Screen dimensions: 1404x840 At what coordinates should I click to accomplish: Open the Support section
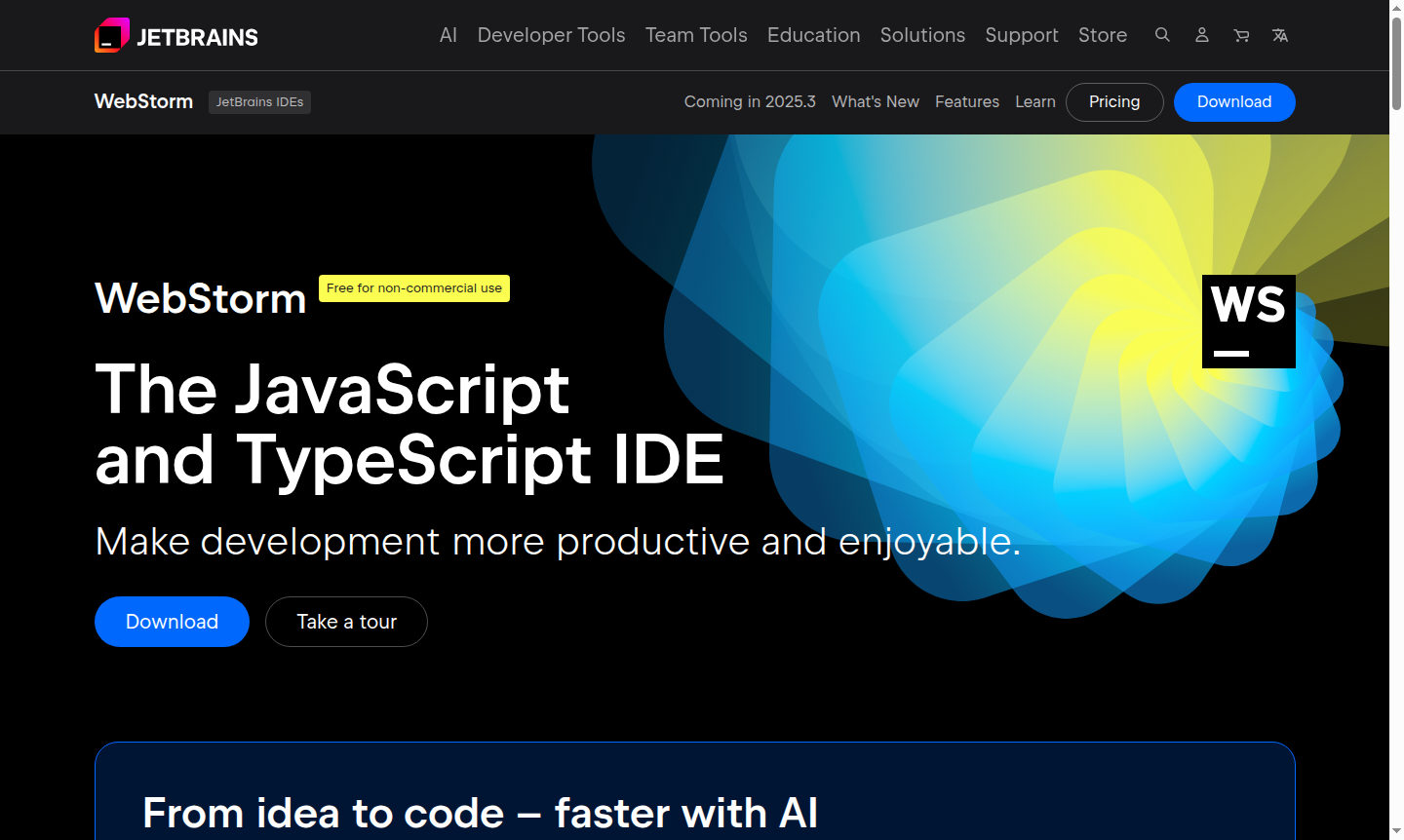pos(1022,35)
